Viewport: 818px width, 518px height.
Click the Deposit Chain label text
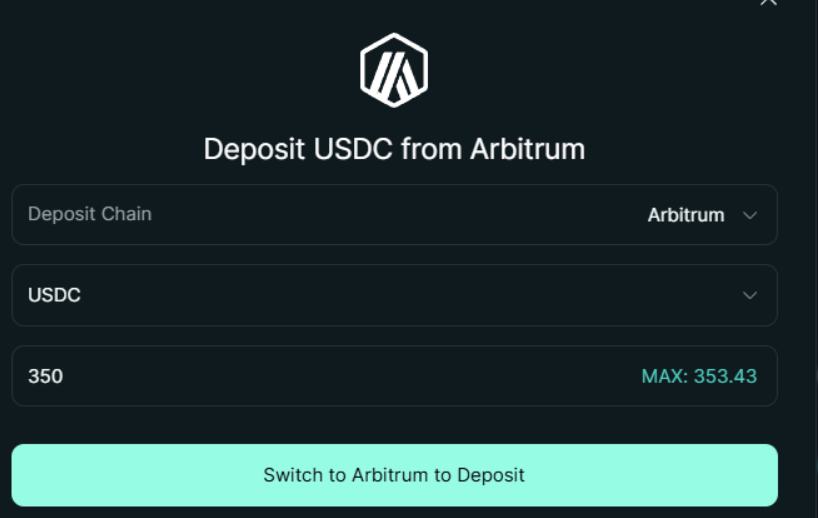point(90,214)
